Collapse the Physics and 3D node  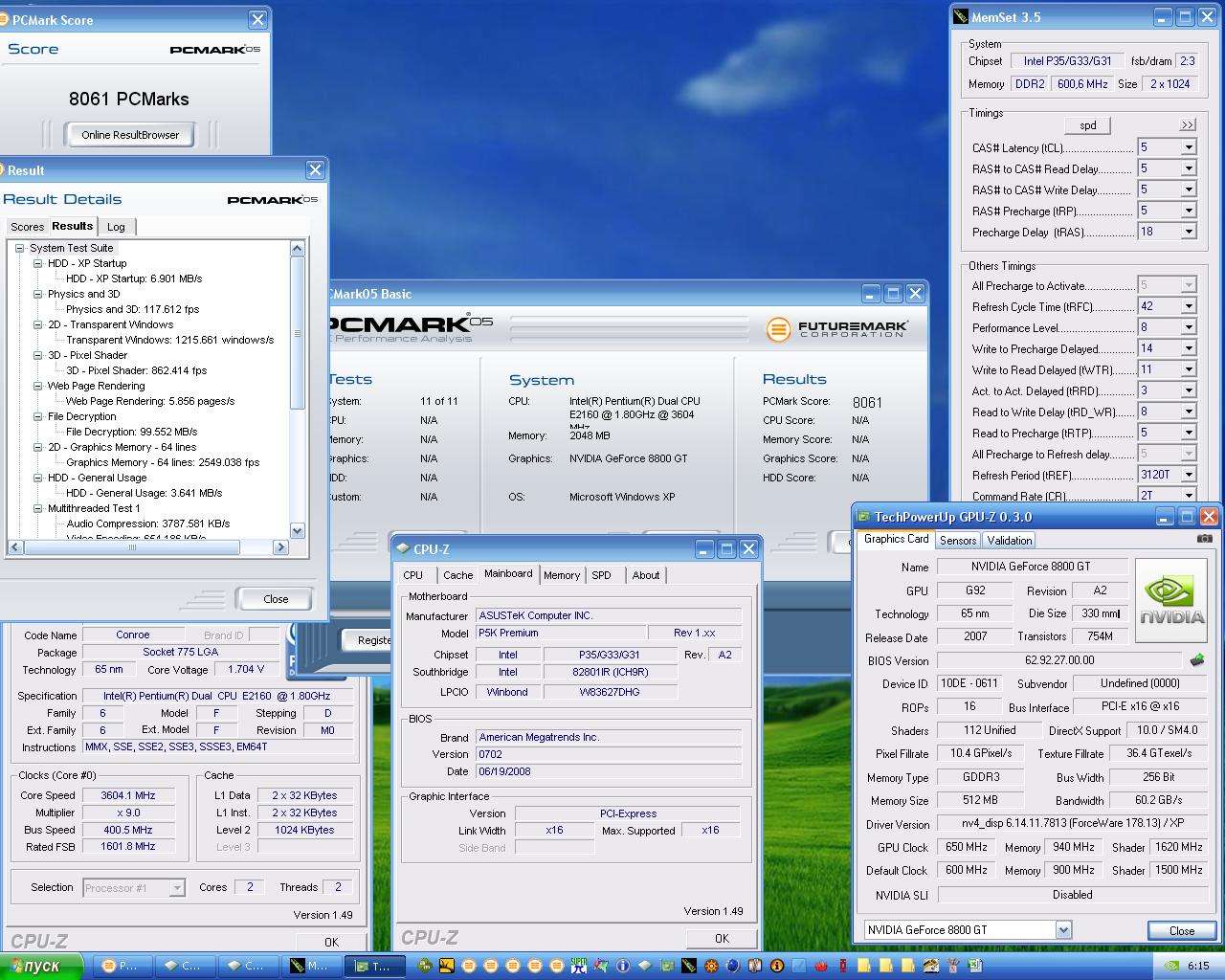(38, 294)
